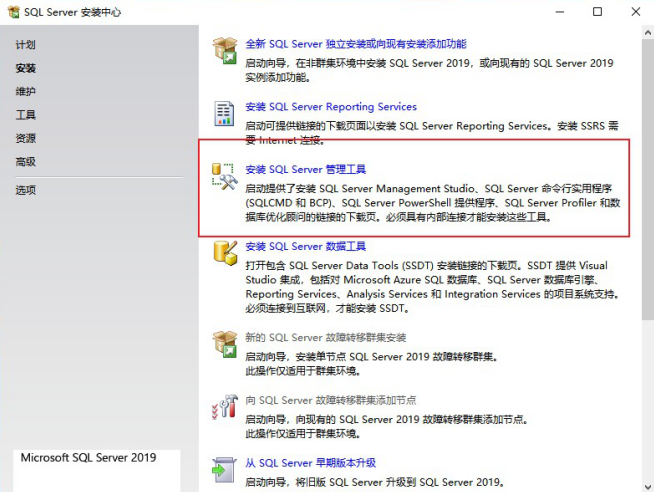Click the failover cluster installation box icon
The width and height of the screenshot is (654, 492).
[225, 344]
